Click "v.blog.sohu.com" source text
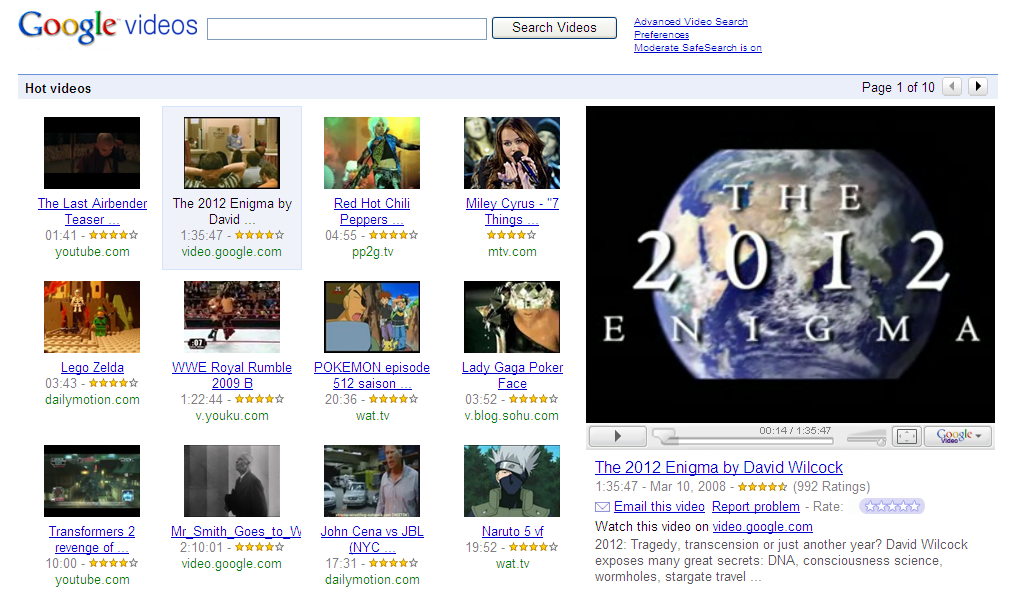Image resolution: width=1015 pixels, height=595 pixels. pos(511,416)
